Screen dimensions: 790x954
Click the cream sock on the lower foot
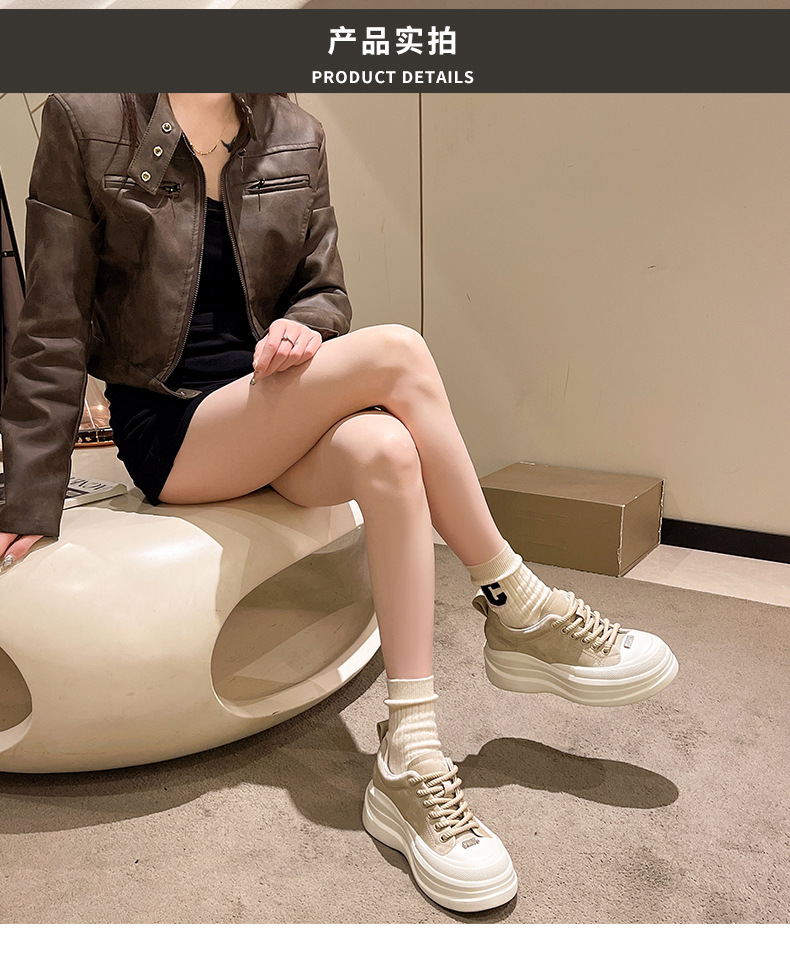414,723
